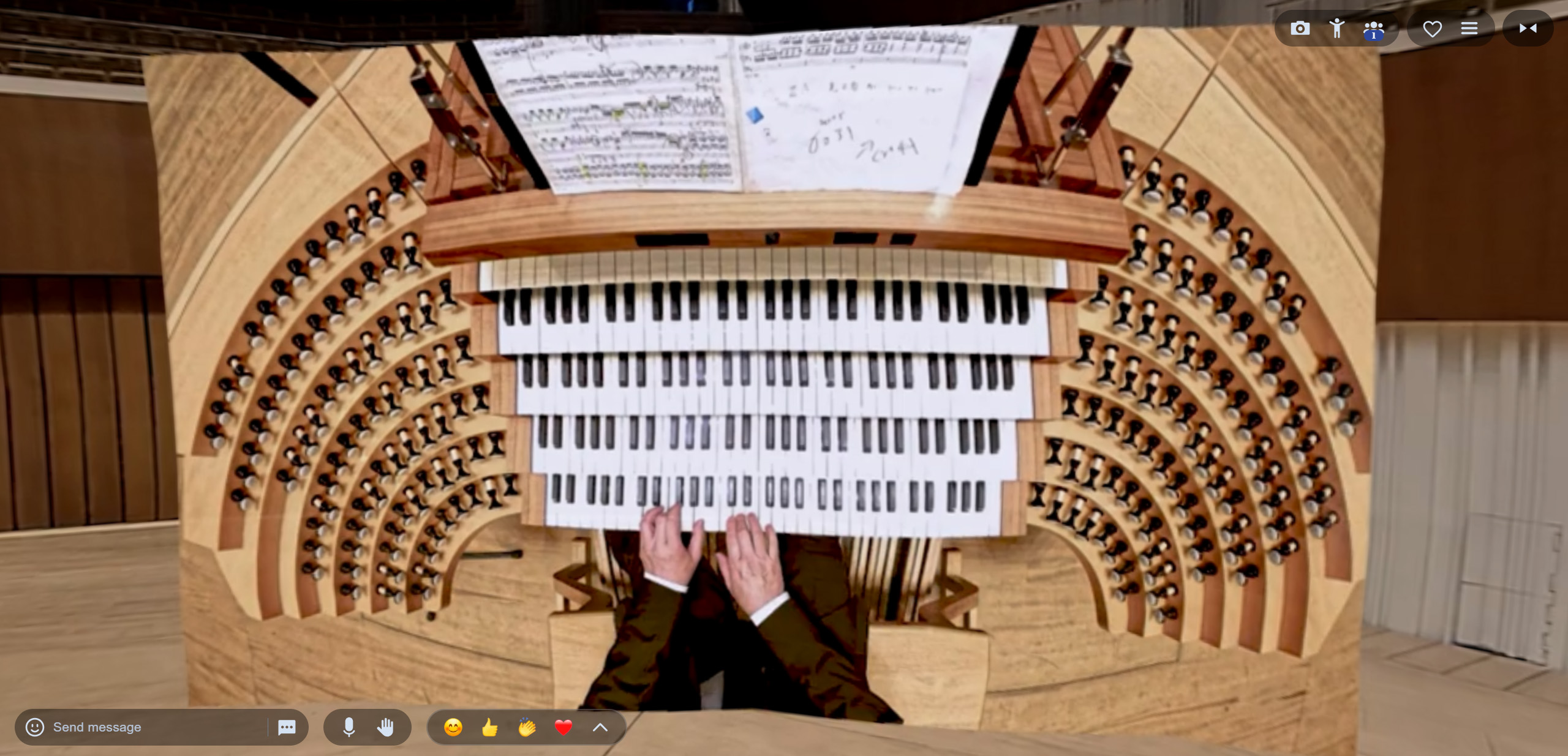Open the avatar figure icon

(x=1336, y=28)
